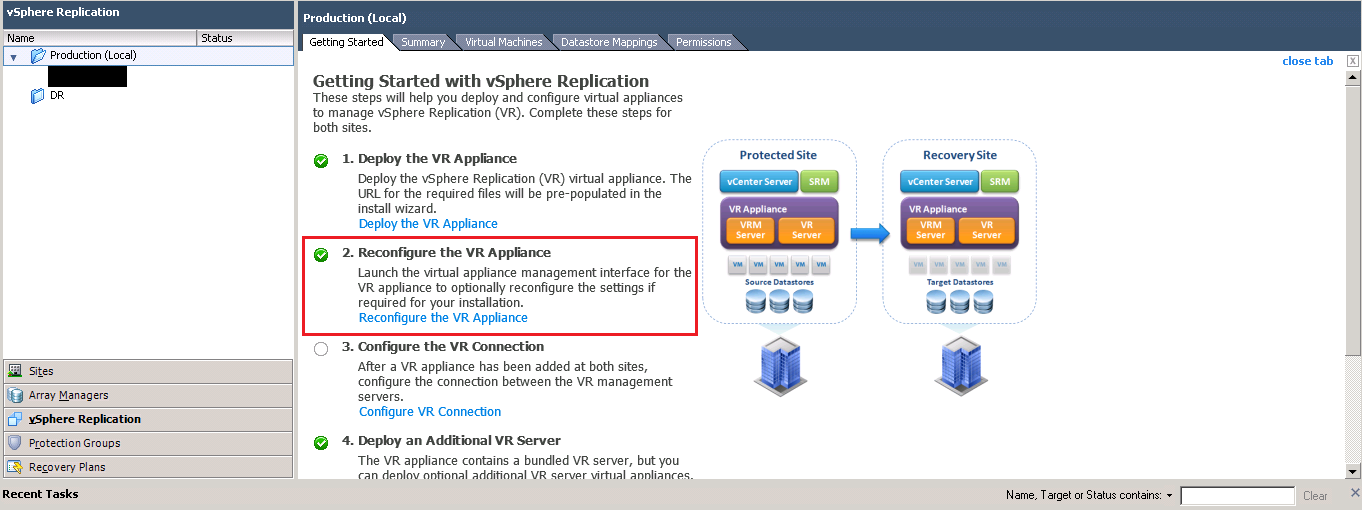Click the Sites icon in navigation panel
This screenshot has height=510, width=1362.
point(15,371)
